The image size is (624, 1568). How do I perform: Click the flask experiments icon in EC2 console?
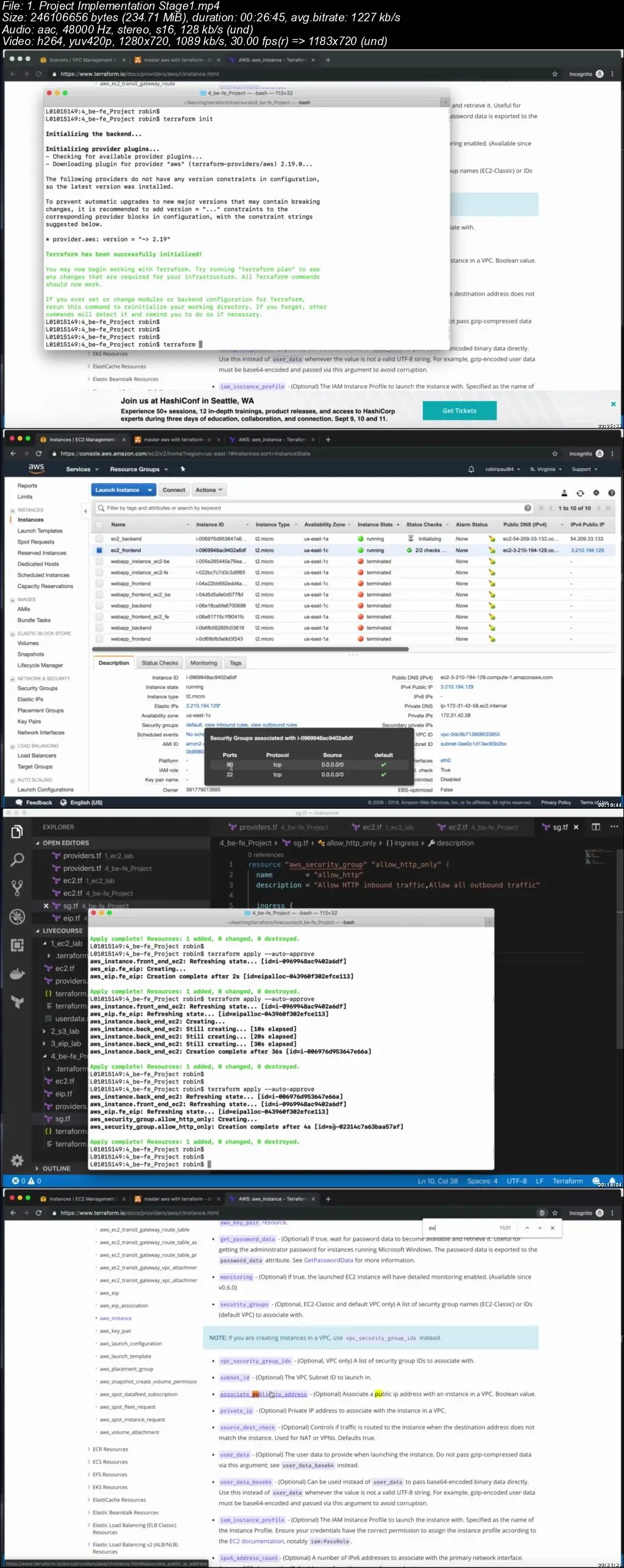564,493
